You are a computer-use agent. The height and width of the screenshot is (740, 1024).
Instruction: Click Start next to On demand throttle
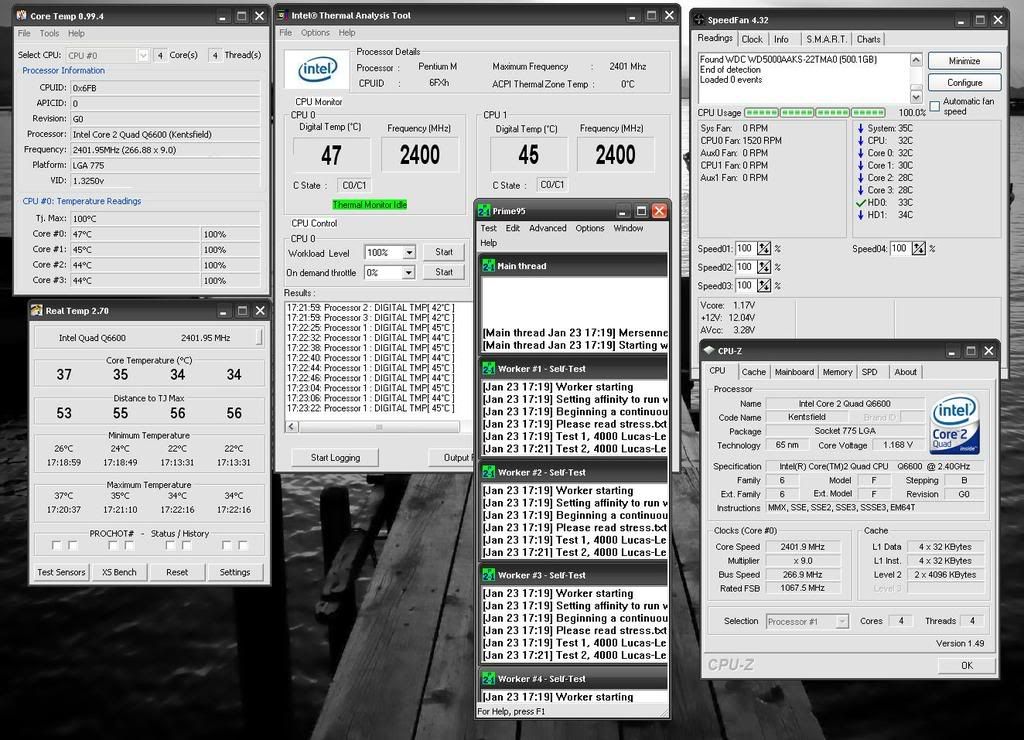(x=443, y=272)
